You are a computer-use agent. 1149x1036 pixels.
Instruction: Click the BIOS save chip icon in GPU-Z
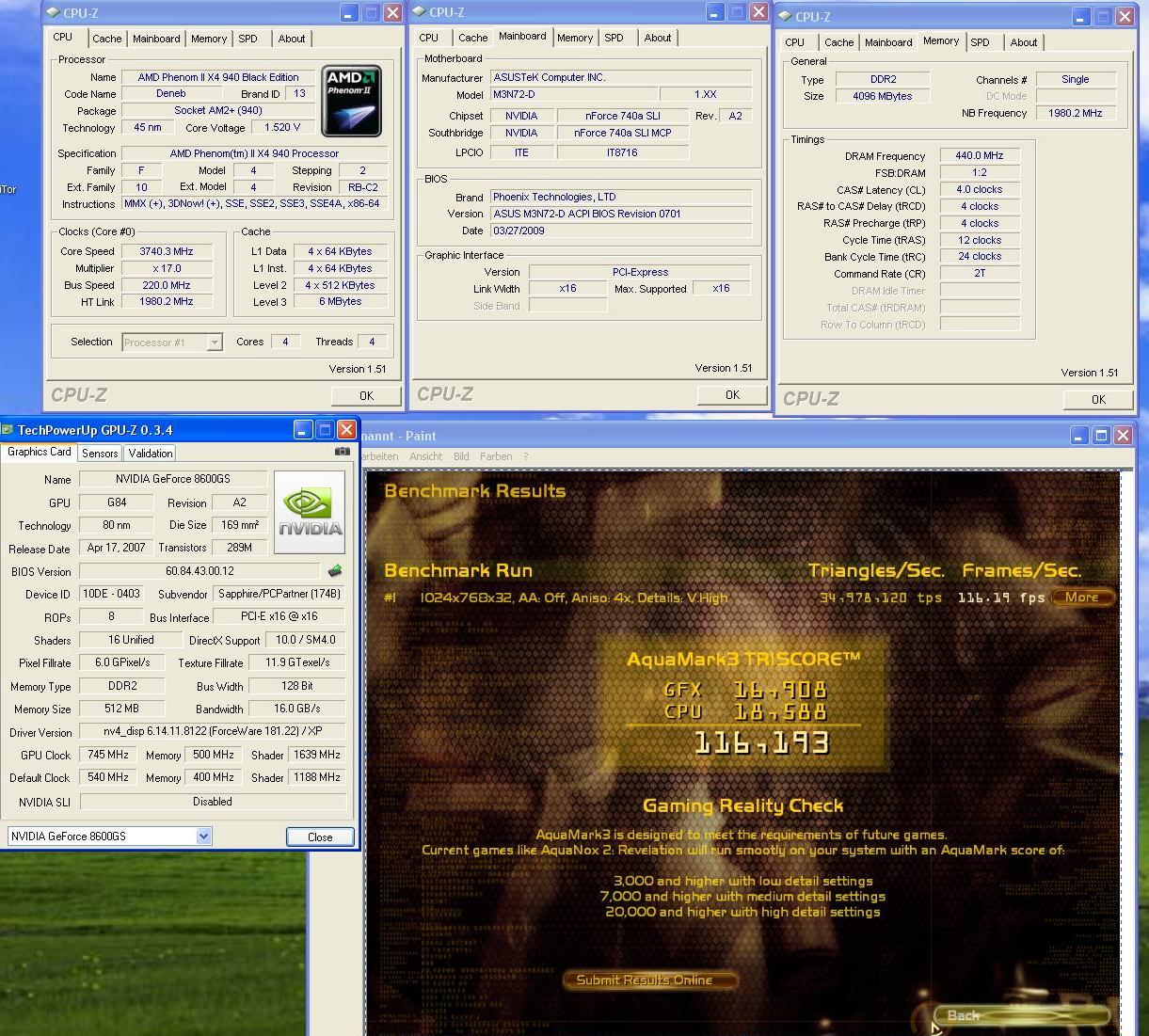click(334, 571)
